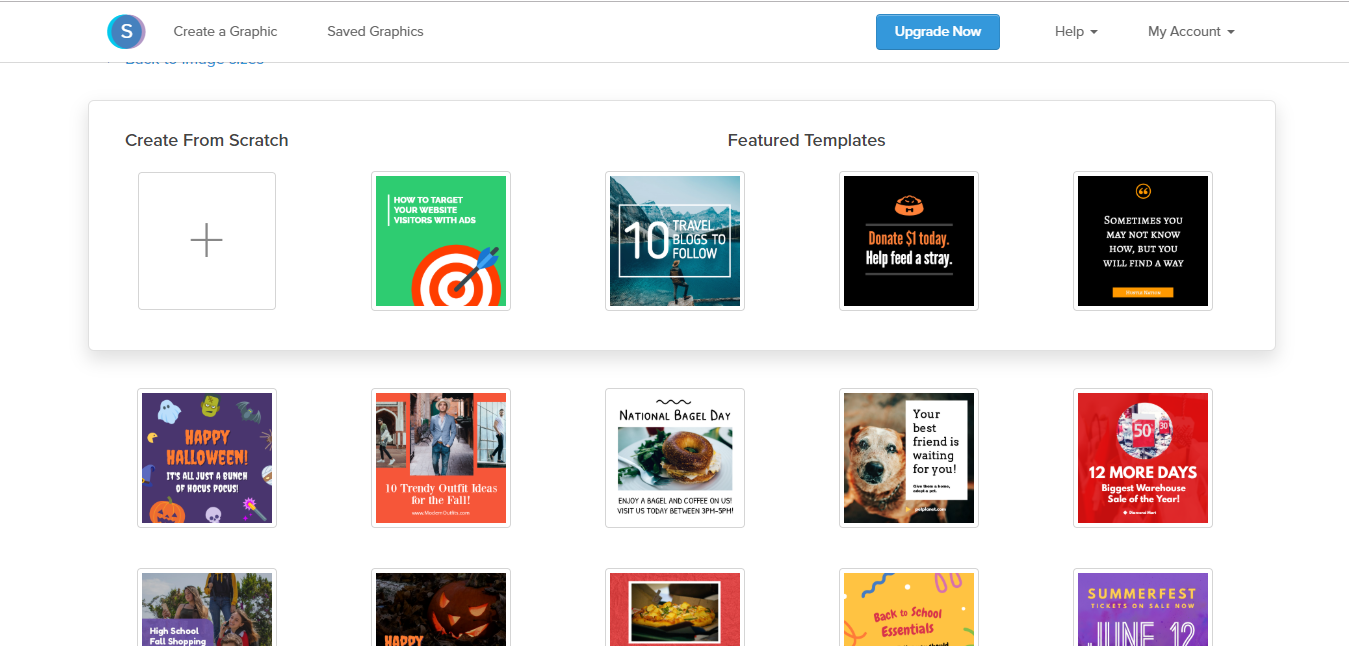Select the National Bagel Day template
This screenshot has width=1349, height=646.
click(675, 458)
